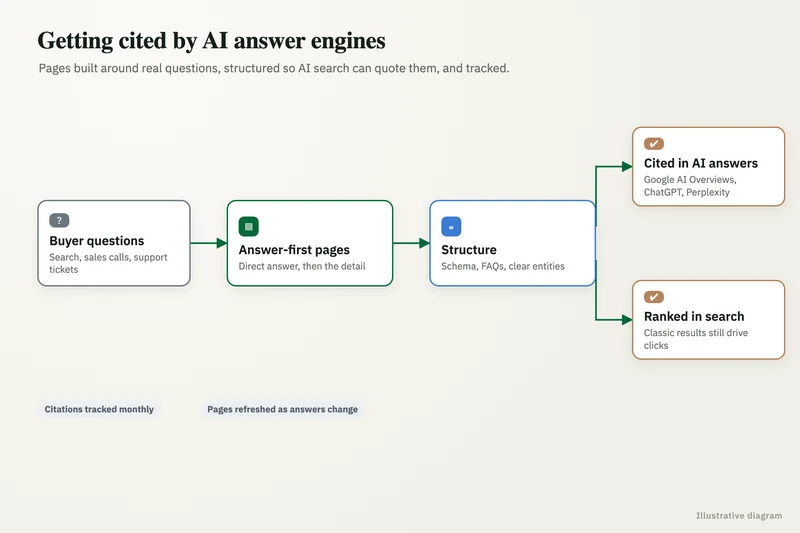Viewport: 800px width, 533px height.
Task: Click 'Direct answer, then the detail' text
Action: (x=302, y=266)
